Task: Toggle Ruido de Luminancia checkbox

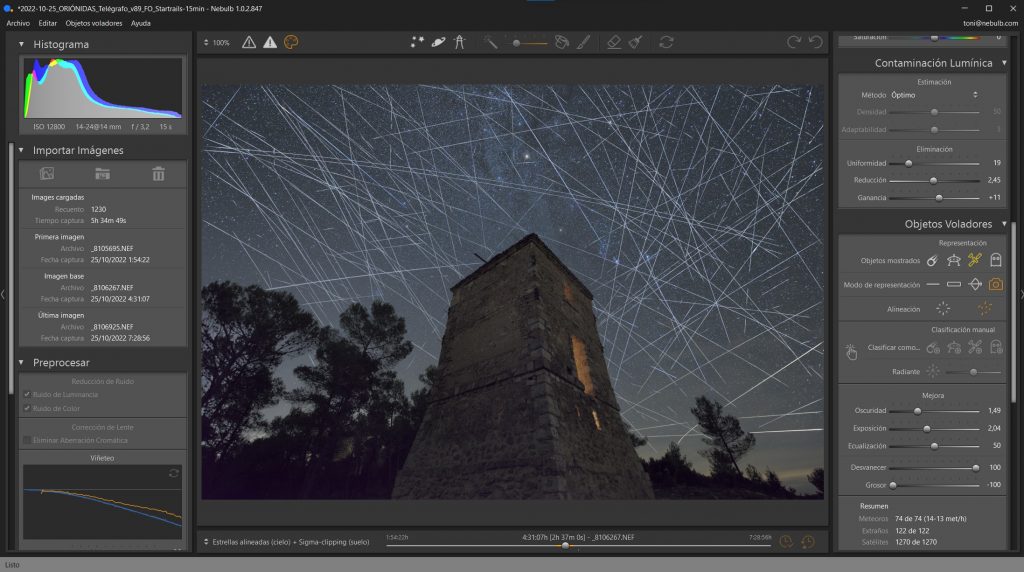Action: click(28, 394)
